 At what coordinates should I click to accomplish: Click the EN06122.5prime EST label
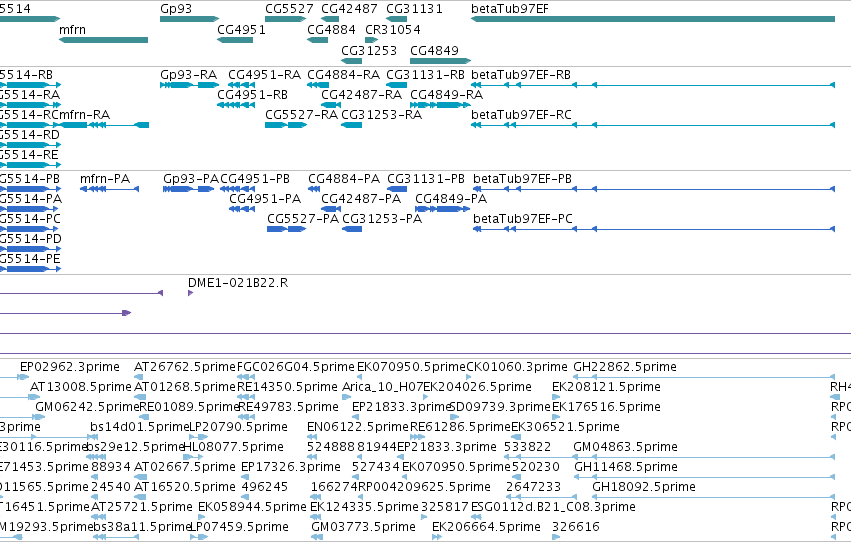[x=358, y=427]
